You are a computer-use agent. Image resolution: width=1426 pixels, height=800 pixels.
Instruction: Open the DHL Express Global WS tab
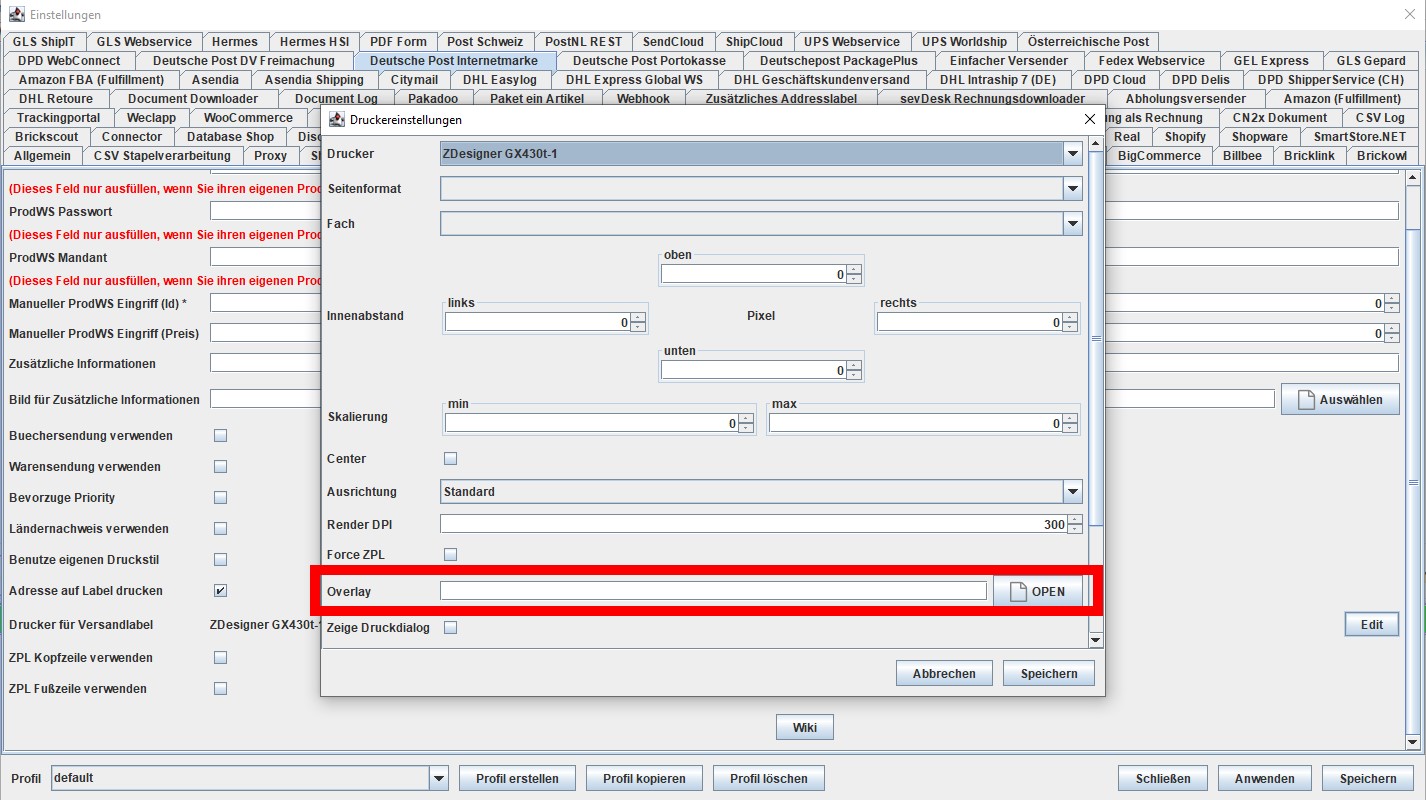pyautogui.click(x=634, y=80)
